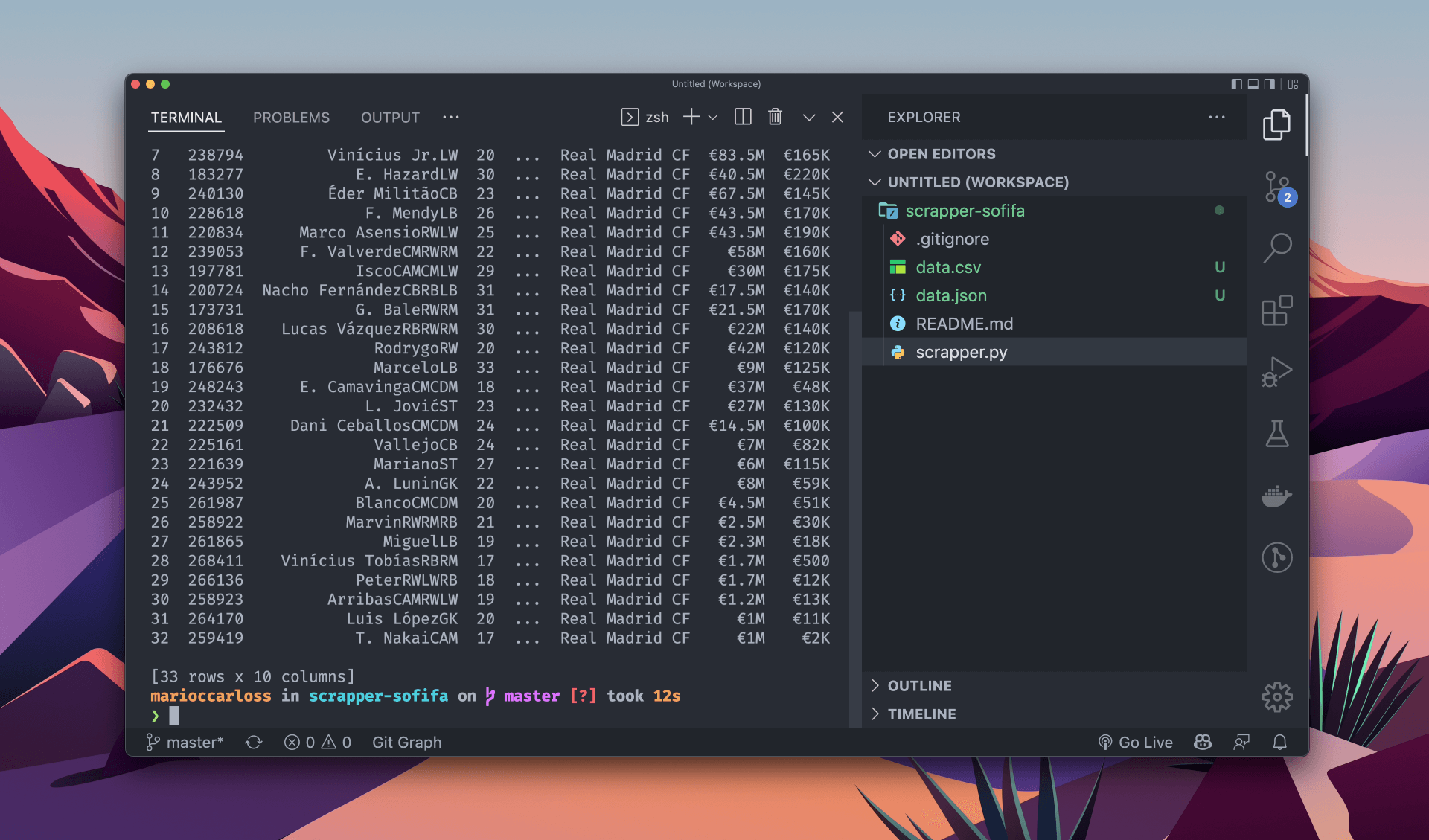Click the feedback/live share person icon
This screenshot has height=840, width=1429.
coord(1241,743)
